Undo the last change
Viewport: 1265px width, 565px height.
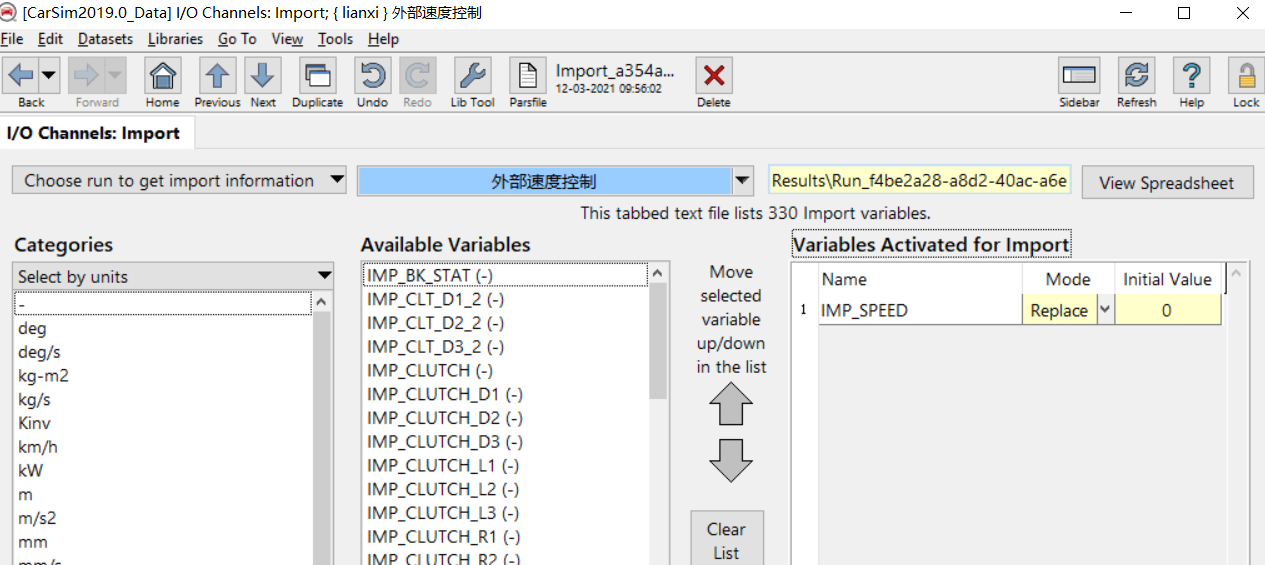click(x=372, y=75)
